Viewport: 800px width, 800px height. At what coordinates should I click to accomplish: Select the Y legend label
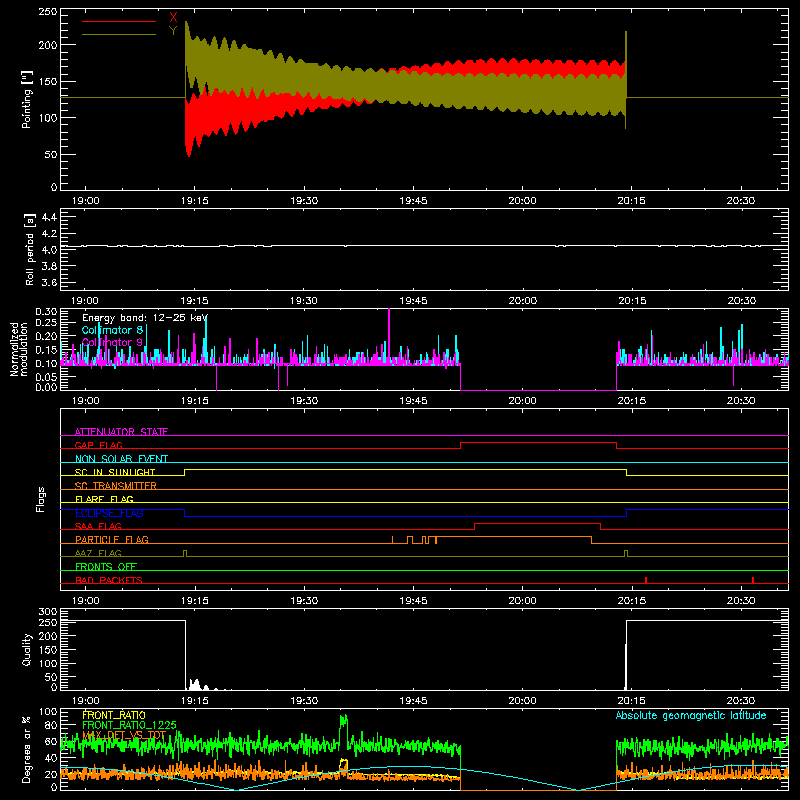pos(173,31)
